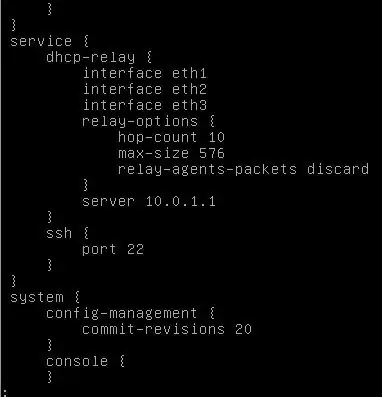
Task: Click the 'relay-options' block heading
Action: 140,122
